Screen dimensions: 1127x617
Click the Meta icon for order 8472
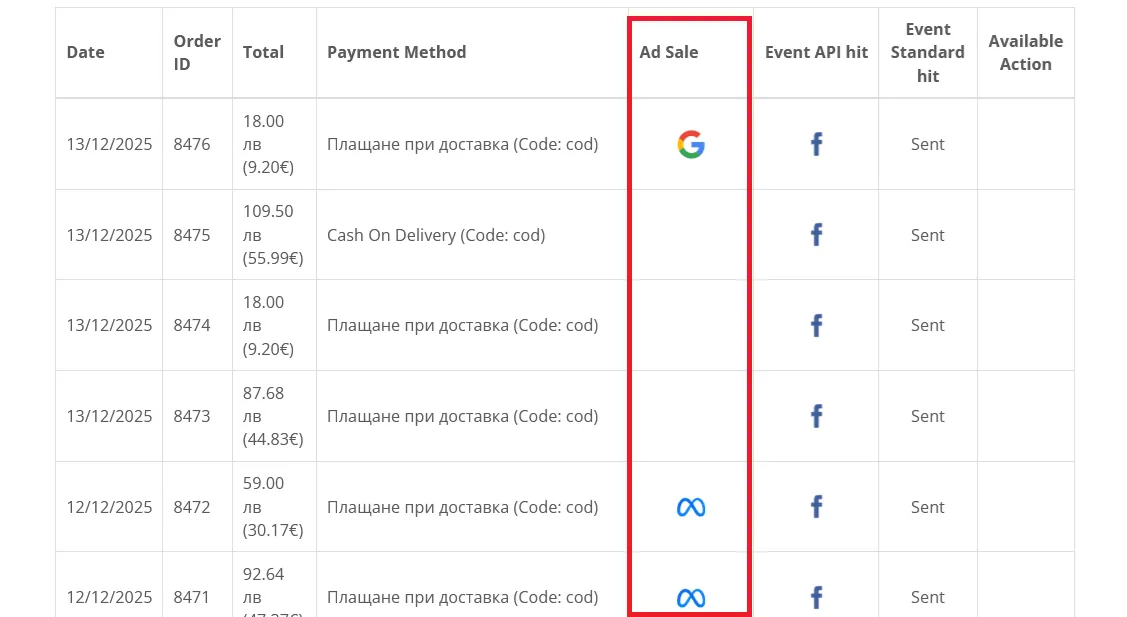tap(689, 507)
